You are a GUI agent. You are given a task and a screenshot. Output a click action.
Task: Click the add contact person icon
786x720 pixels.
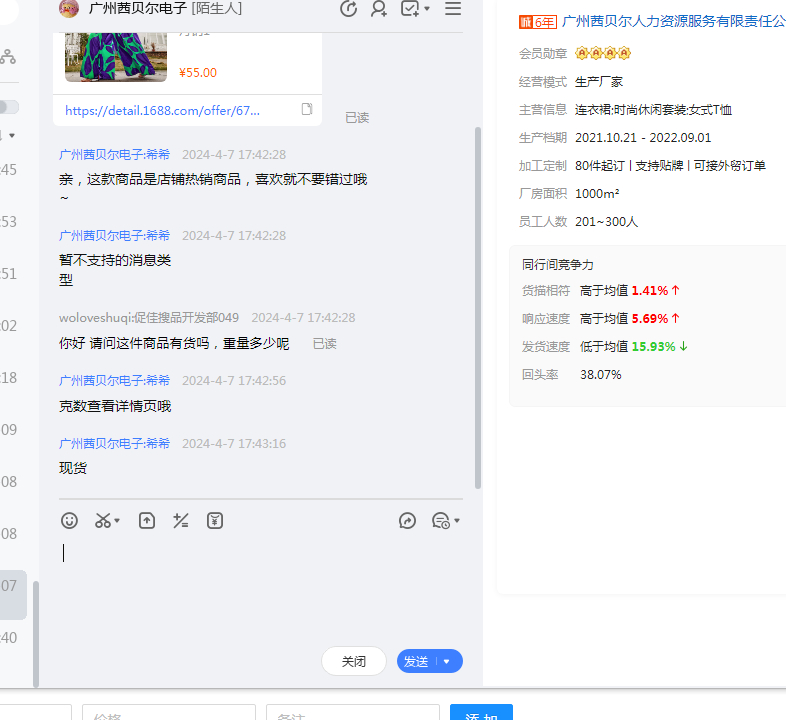[x=379, y=9]
